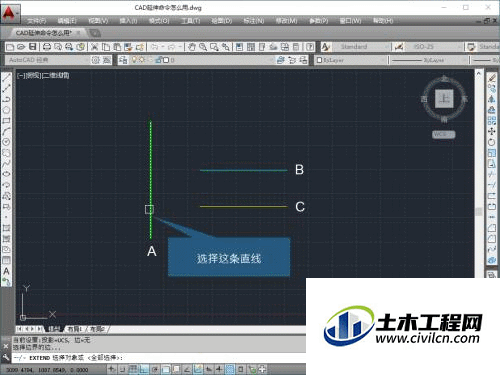Select the Pan hand tool

click(x=192, y=47)
